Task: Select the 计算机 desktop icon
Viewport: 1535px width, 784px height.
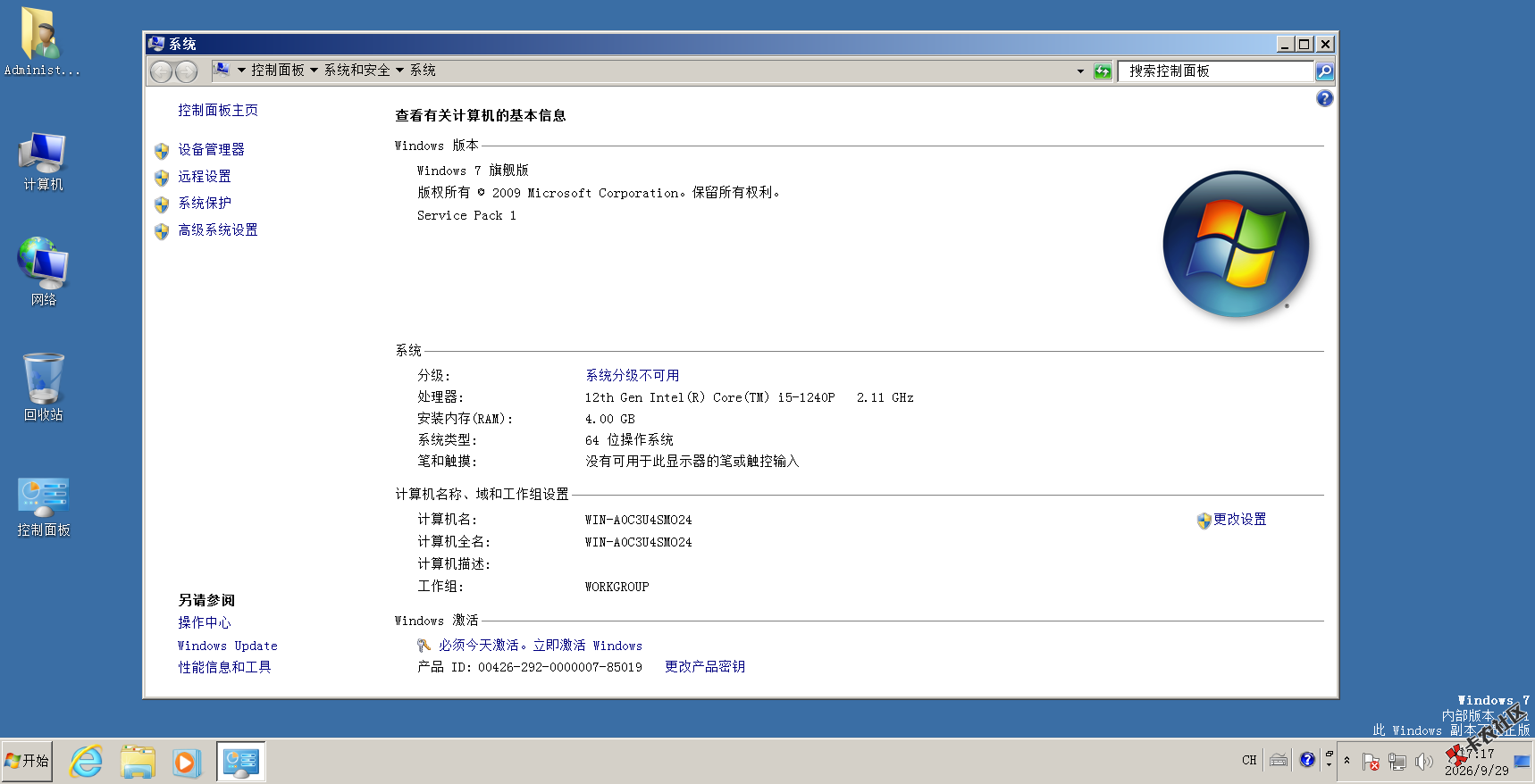Action: [43, 162]
